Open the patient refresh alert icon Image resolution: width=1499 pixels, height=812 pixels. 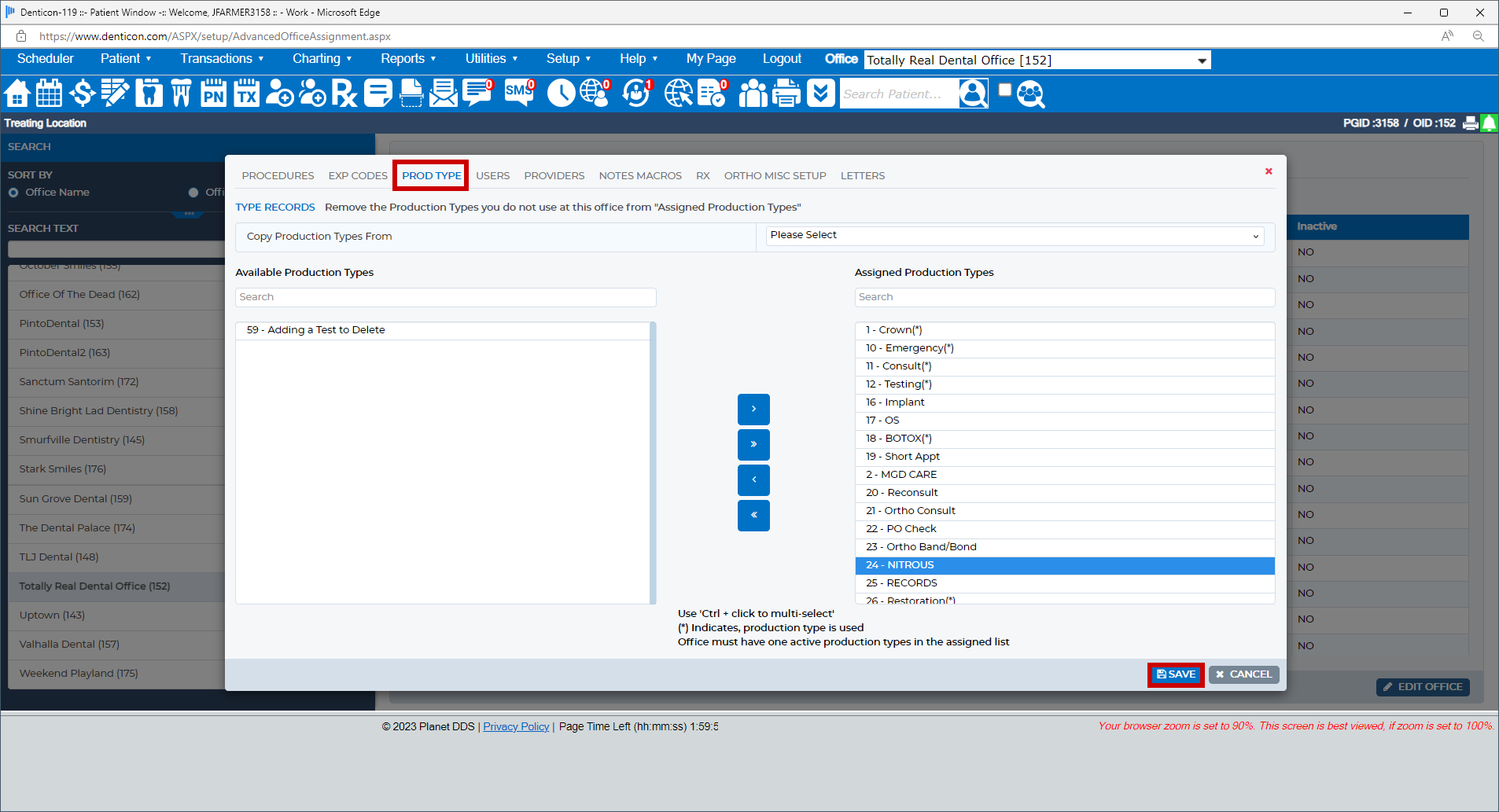pyautogui.click(x=636, y=94)
